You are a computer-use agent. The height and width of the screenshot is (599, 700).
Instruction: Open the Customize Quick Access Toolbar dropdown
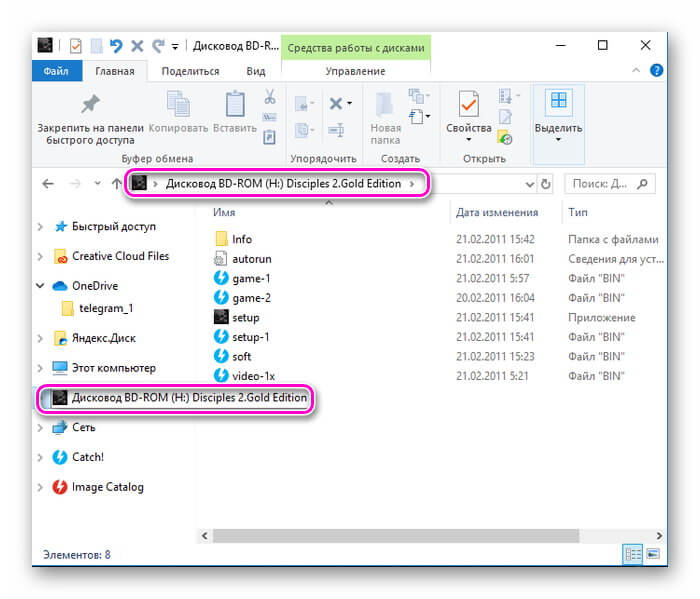pos(175,46)
